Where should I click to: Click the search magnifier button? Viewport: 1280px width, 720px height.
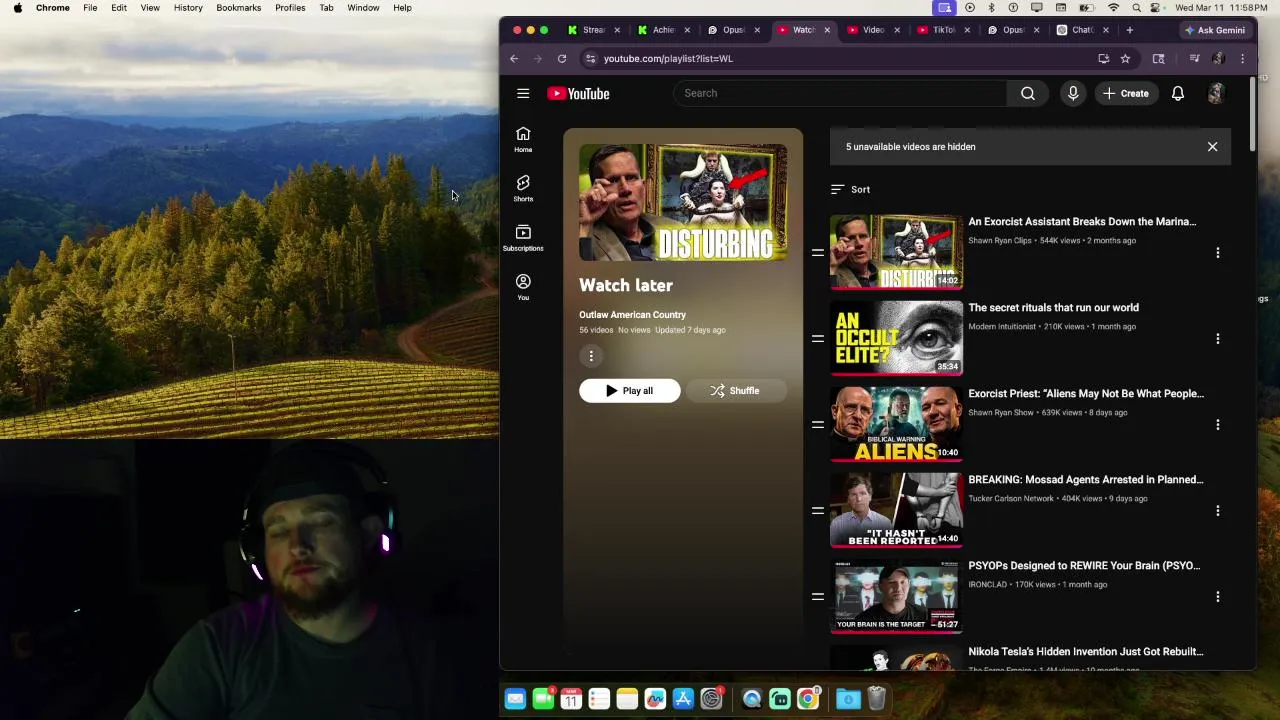pyautogui.click(x=1028, y=93)
